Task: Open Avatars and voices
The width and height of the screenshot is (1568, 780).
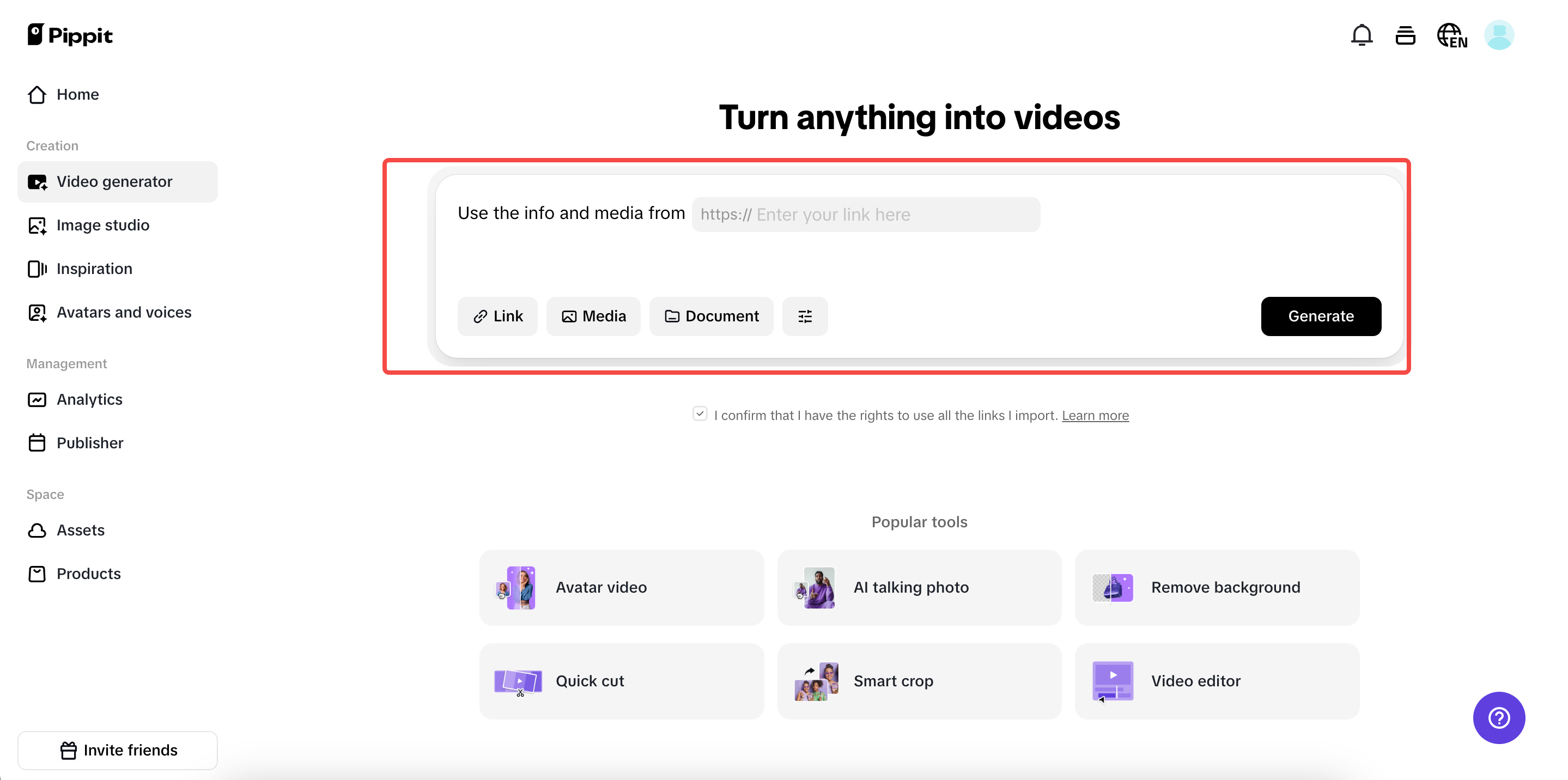Action: click(x=124, y=312)
